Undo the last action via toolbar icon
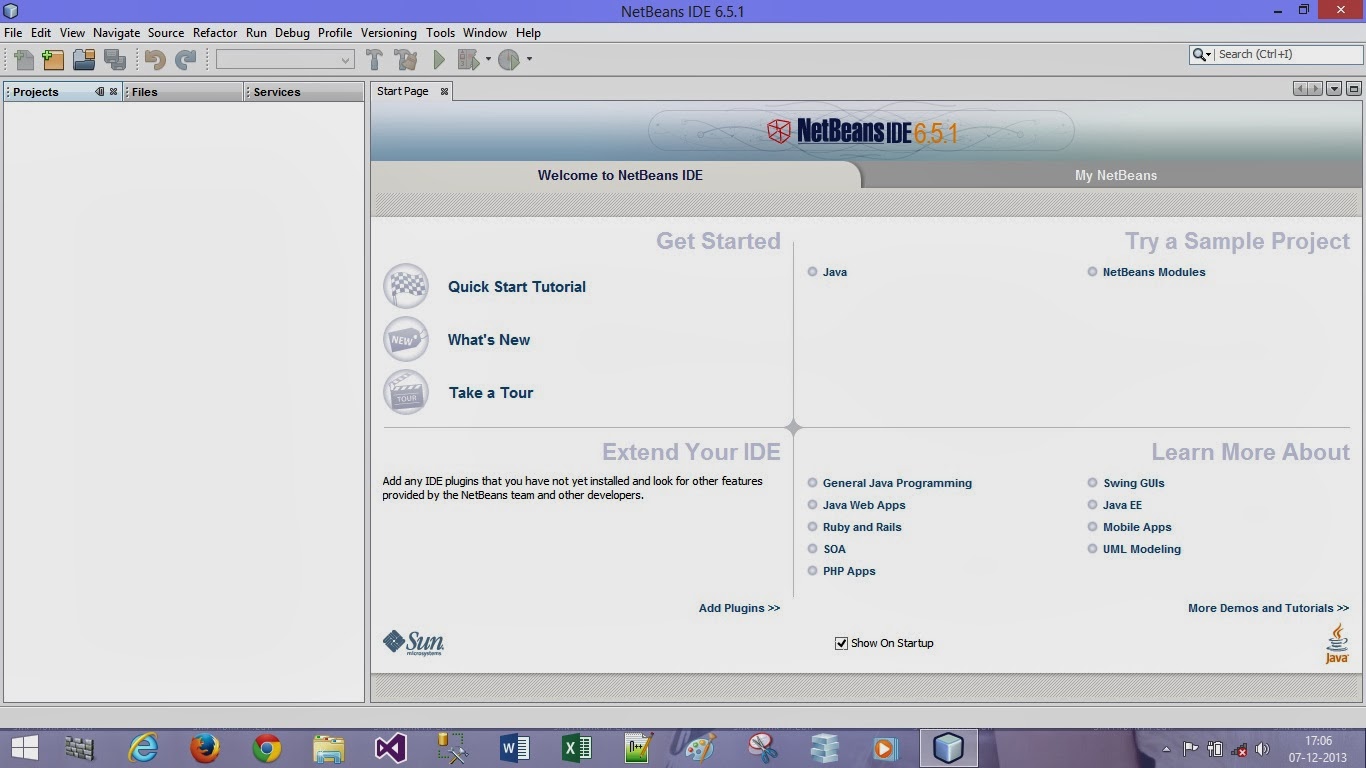Screen dimensions: 1366x768 [x=154, y=59]
